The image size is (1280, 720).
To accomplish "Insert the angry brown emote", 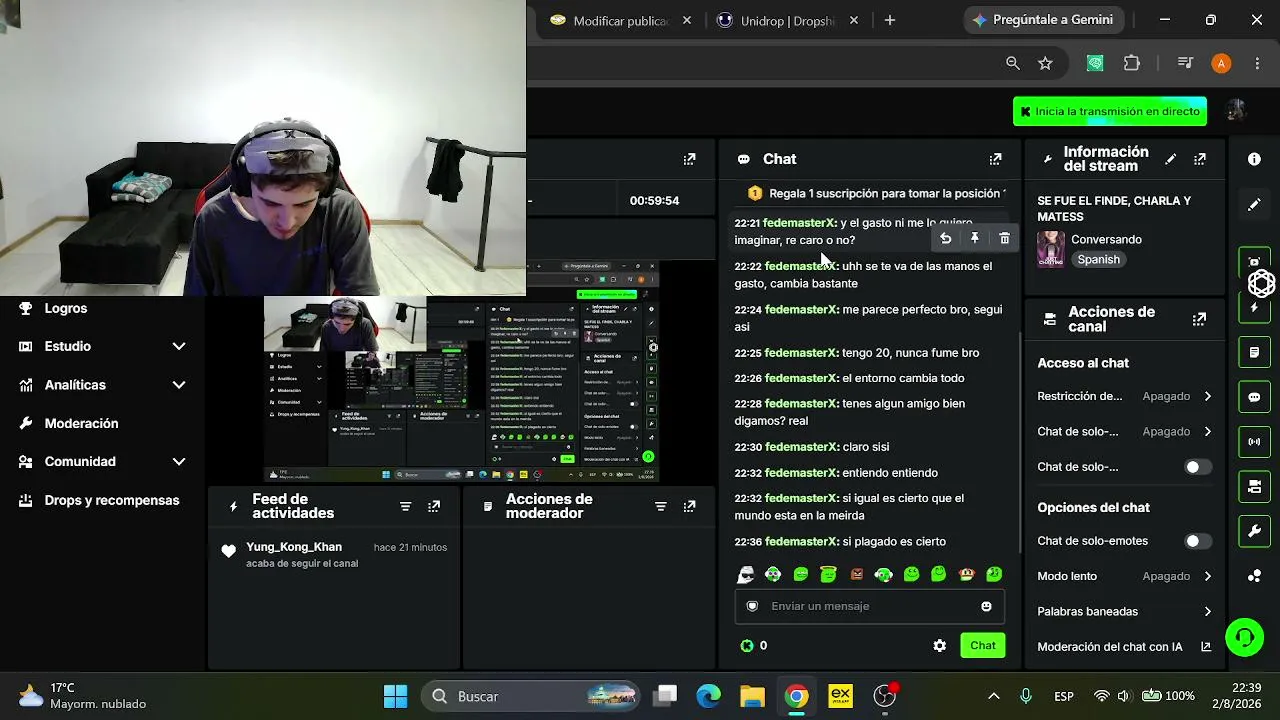I will tap(856, 575).
